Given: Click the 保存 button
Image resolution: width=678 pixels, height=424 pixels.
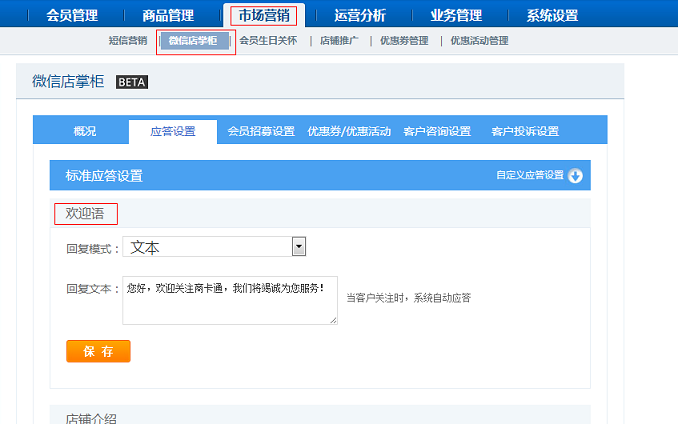Looking at the screenshot, I should [x=98, y=351].
